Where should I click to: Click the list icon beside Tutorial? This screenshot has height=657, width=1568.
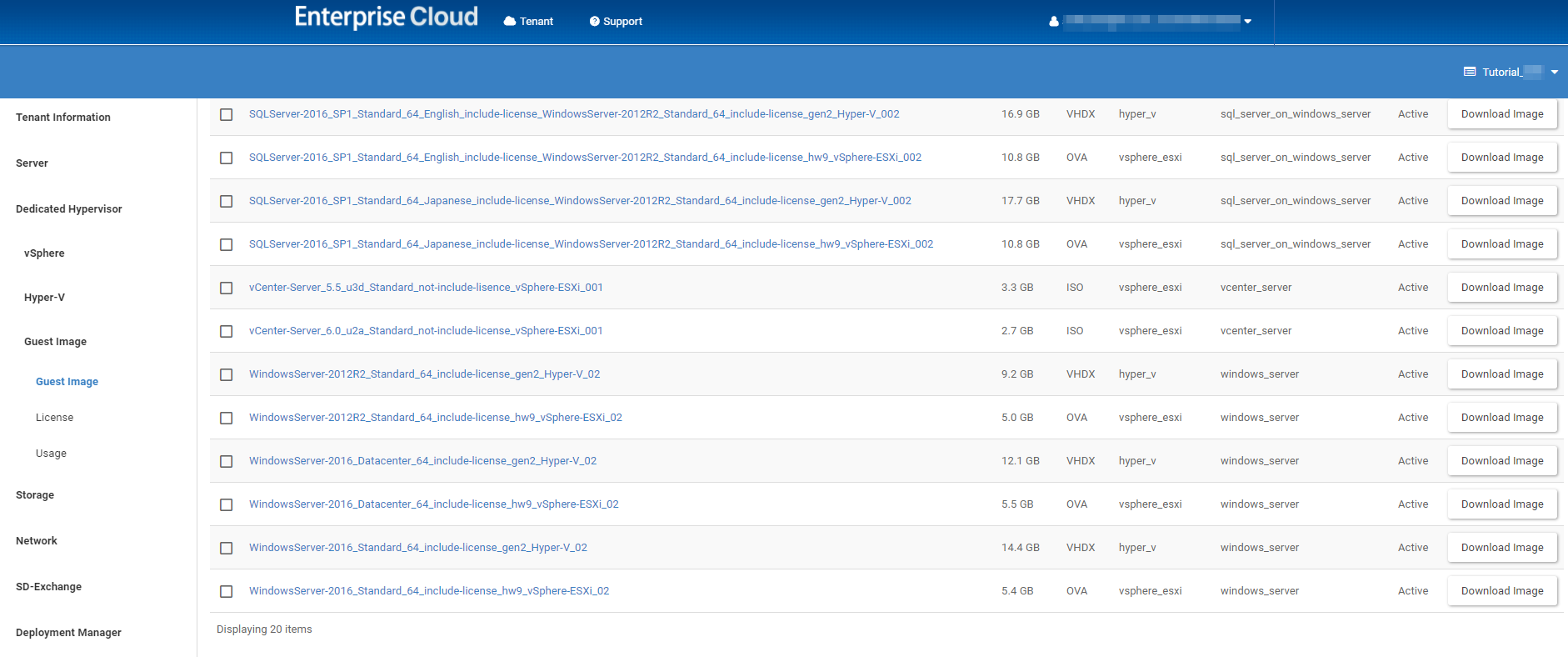coord(1470,73)
